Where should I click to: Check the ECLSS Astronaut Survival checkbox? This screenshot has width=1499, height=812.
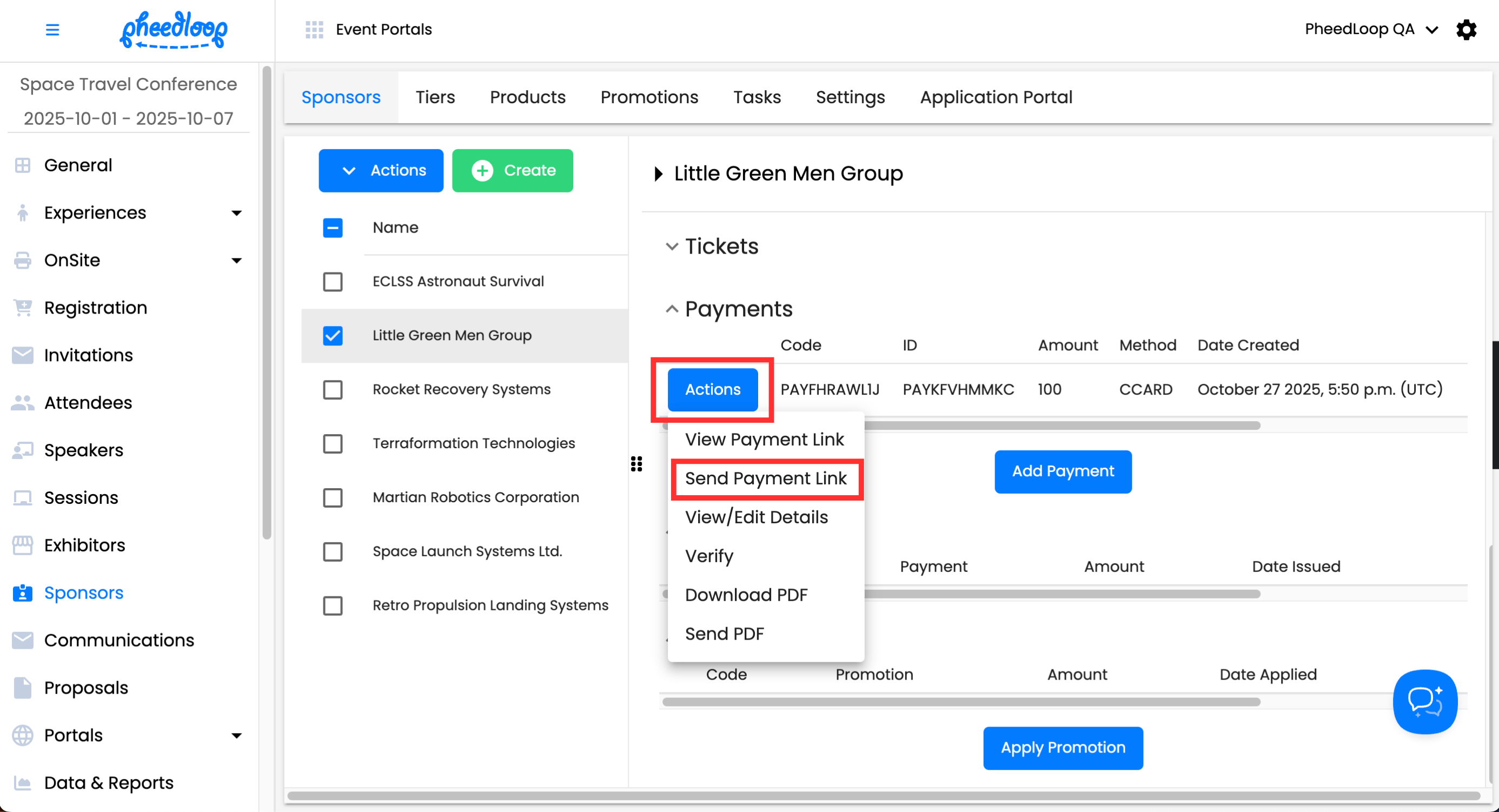pos(333,282)
